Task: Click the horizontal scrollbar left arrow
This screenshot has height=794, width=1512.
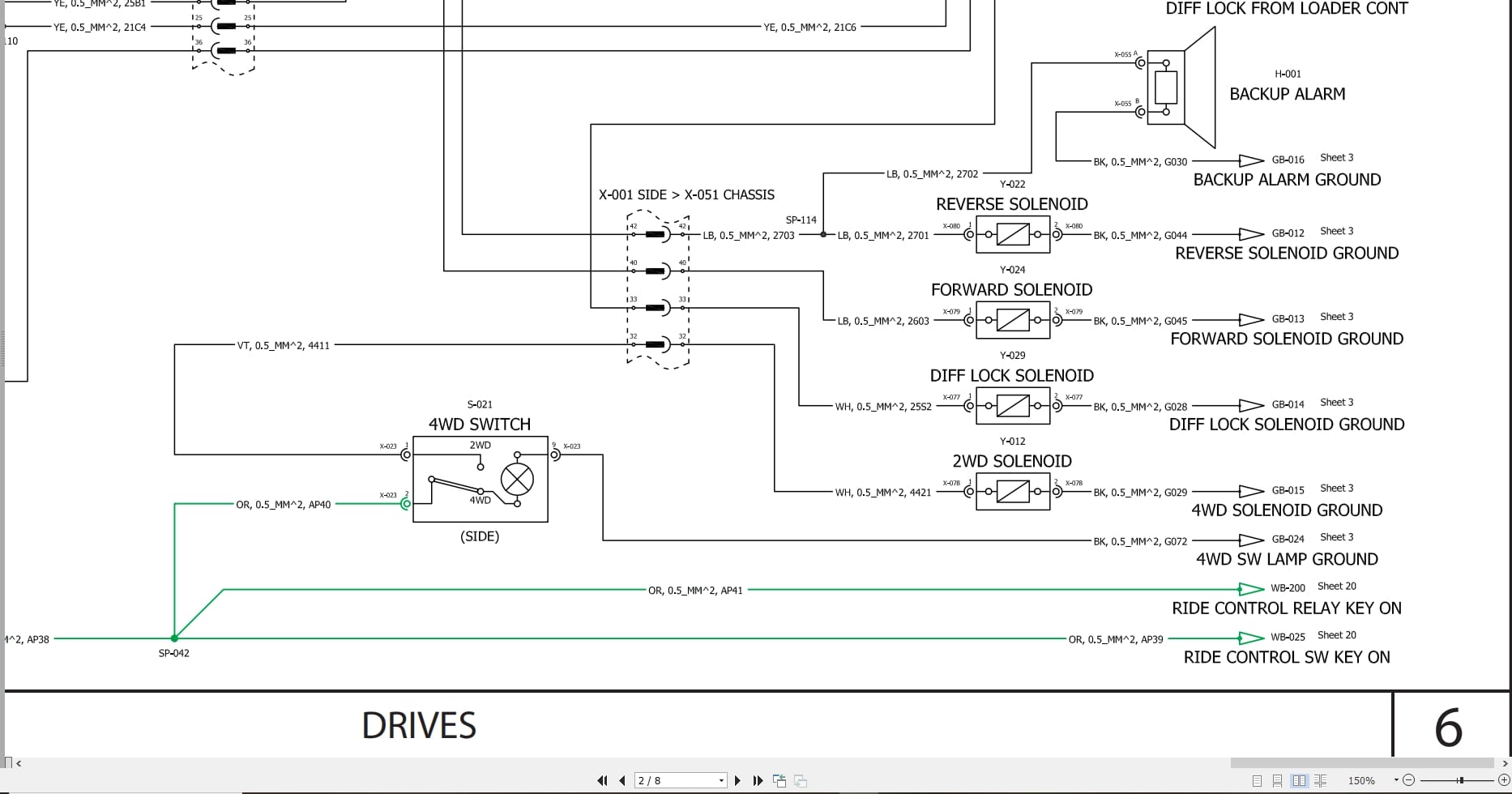Action: 19,762
